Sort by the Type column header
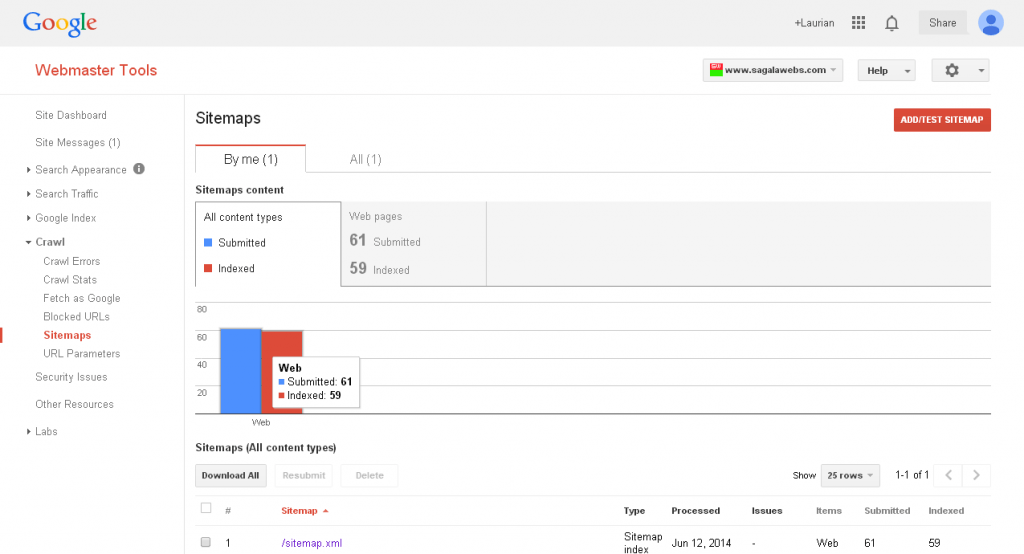The width and height of the screenshot is (1024, 554). [x=634, y=511]
